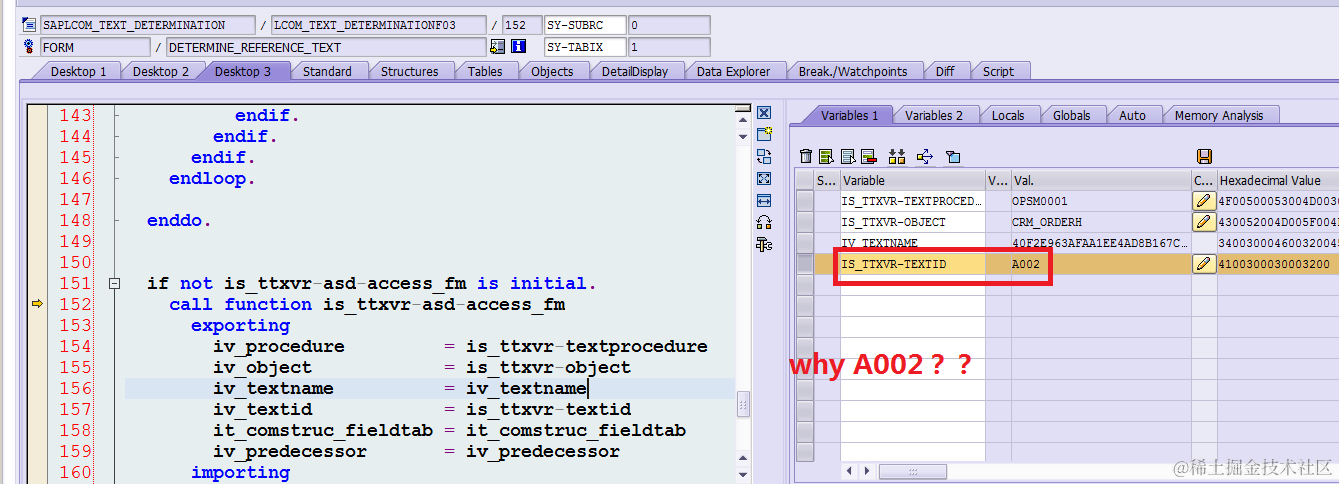
Task: Click the Hexadecimal Value column header
Action: click(x=1278, y=180)
